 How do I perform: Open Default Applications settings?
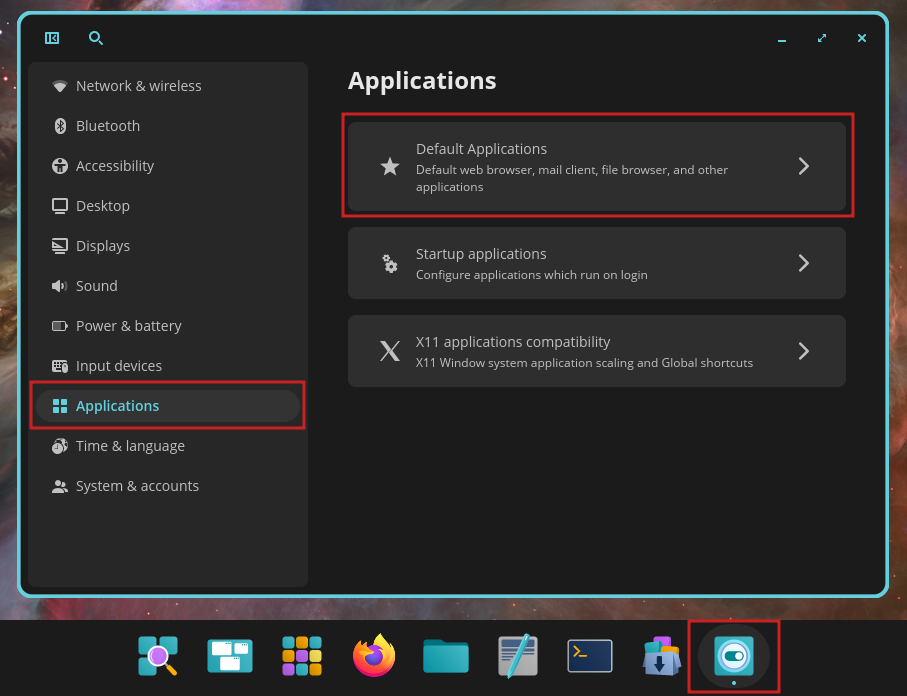[598, 166]
